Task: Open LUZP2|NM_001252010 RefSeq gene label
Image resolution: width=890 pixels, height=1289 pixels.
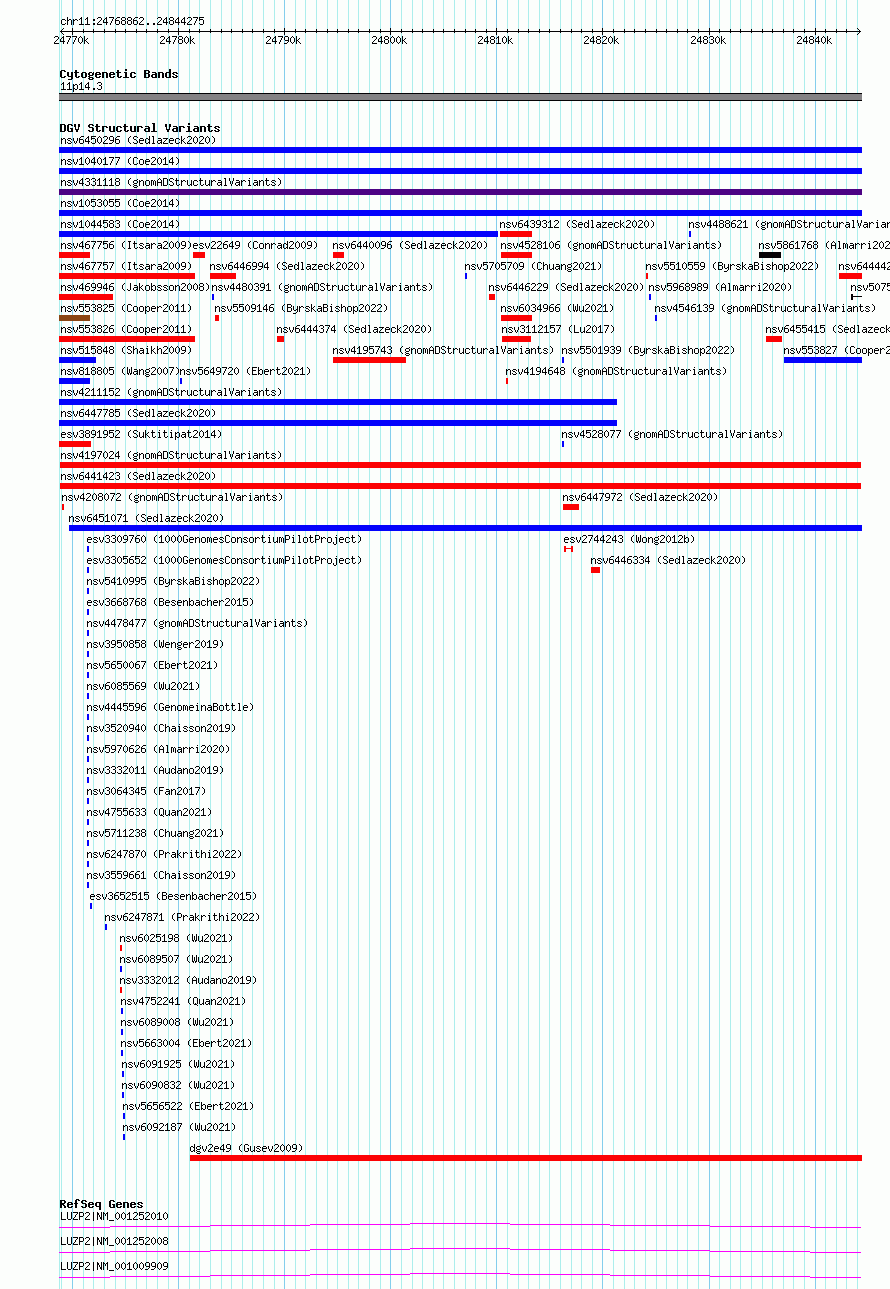Action: coord(114,1216)
